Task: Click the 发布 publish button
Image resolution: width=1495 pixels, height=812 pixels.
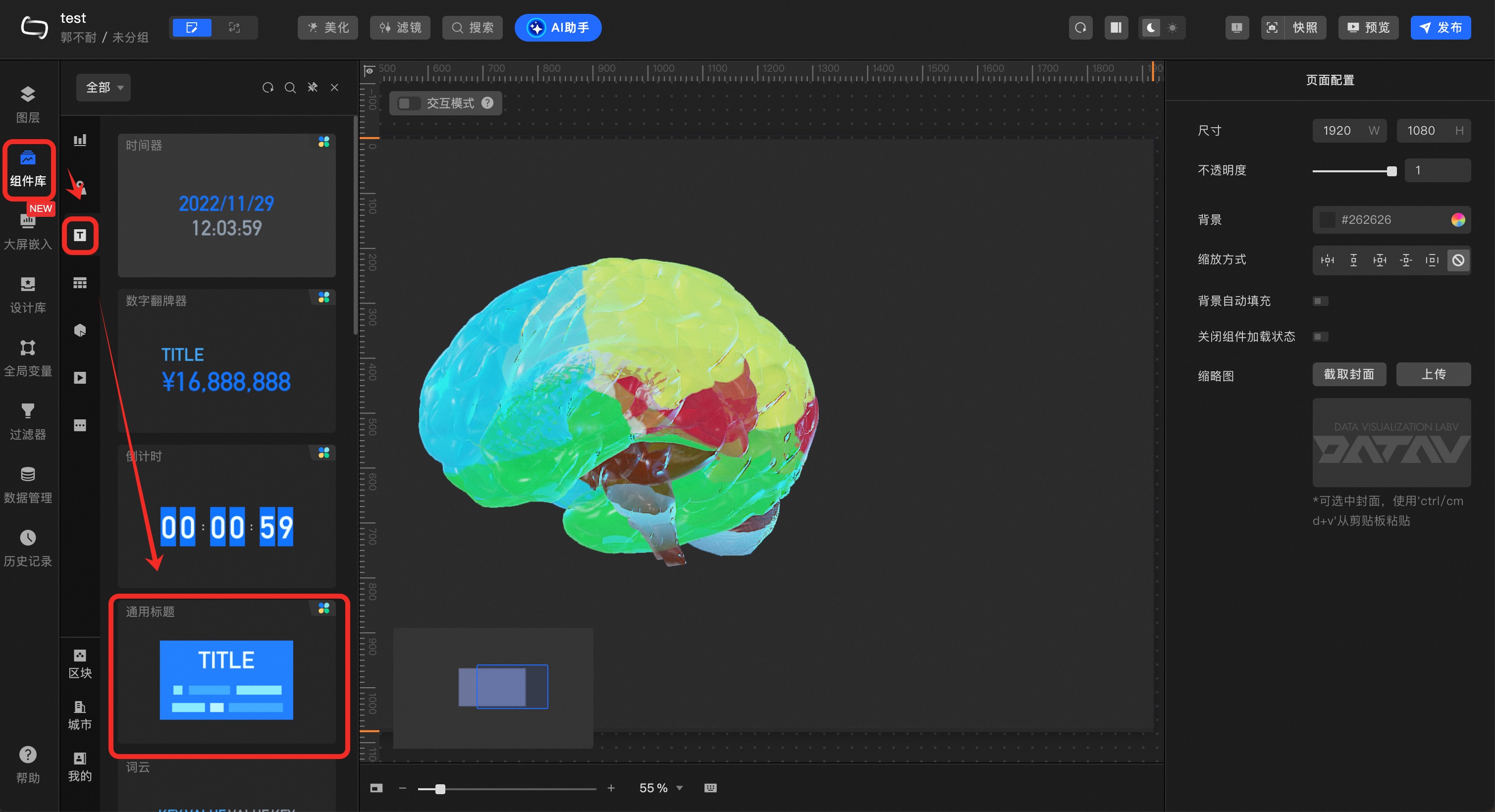Action: tap(1440, 27)
